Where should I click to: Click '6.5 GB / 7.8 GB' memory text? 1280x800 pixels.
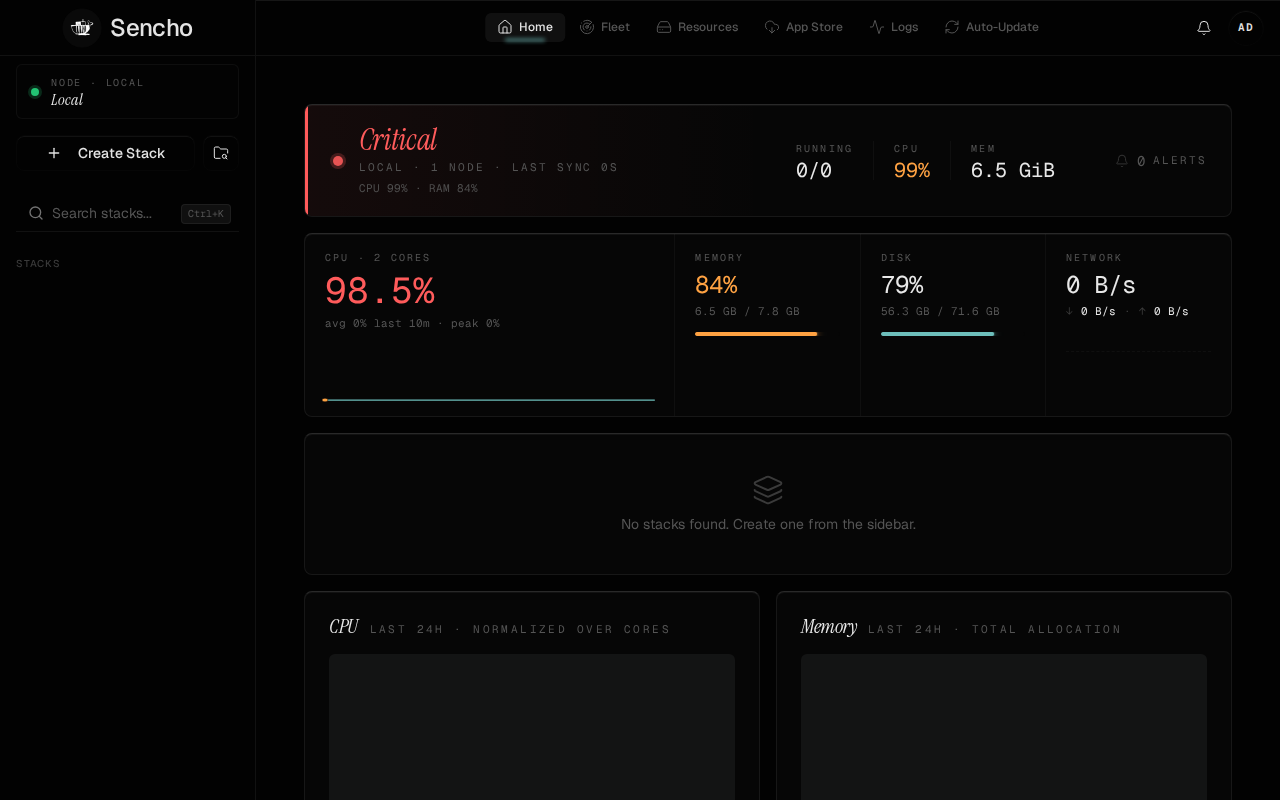pyautogui.click(x=747, y=312)
